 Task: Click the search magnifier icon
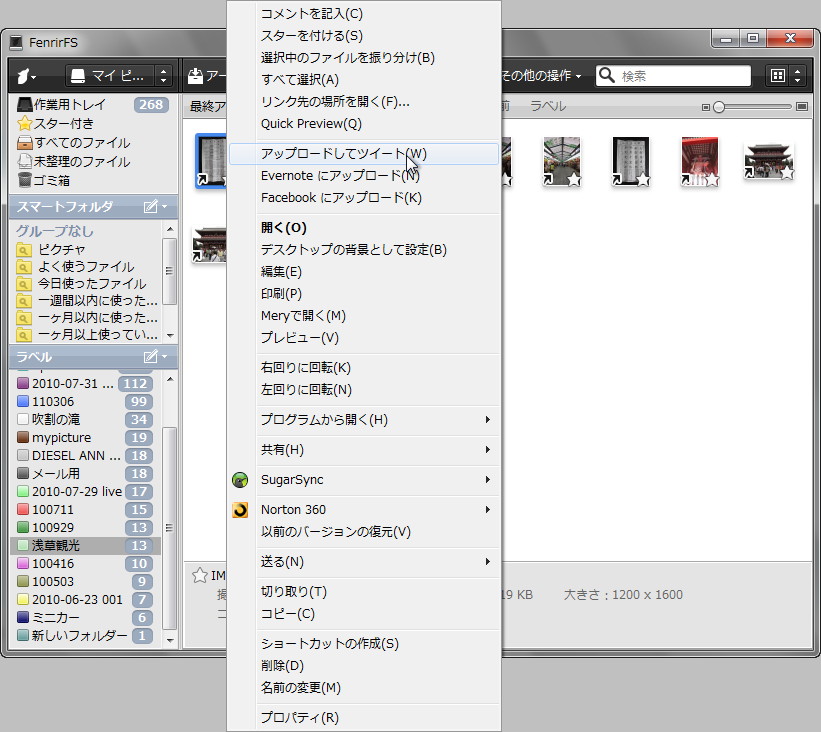pyautogui.click(x=606, y=75)
